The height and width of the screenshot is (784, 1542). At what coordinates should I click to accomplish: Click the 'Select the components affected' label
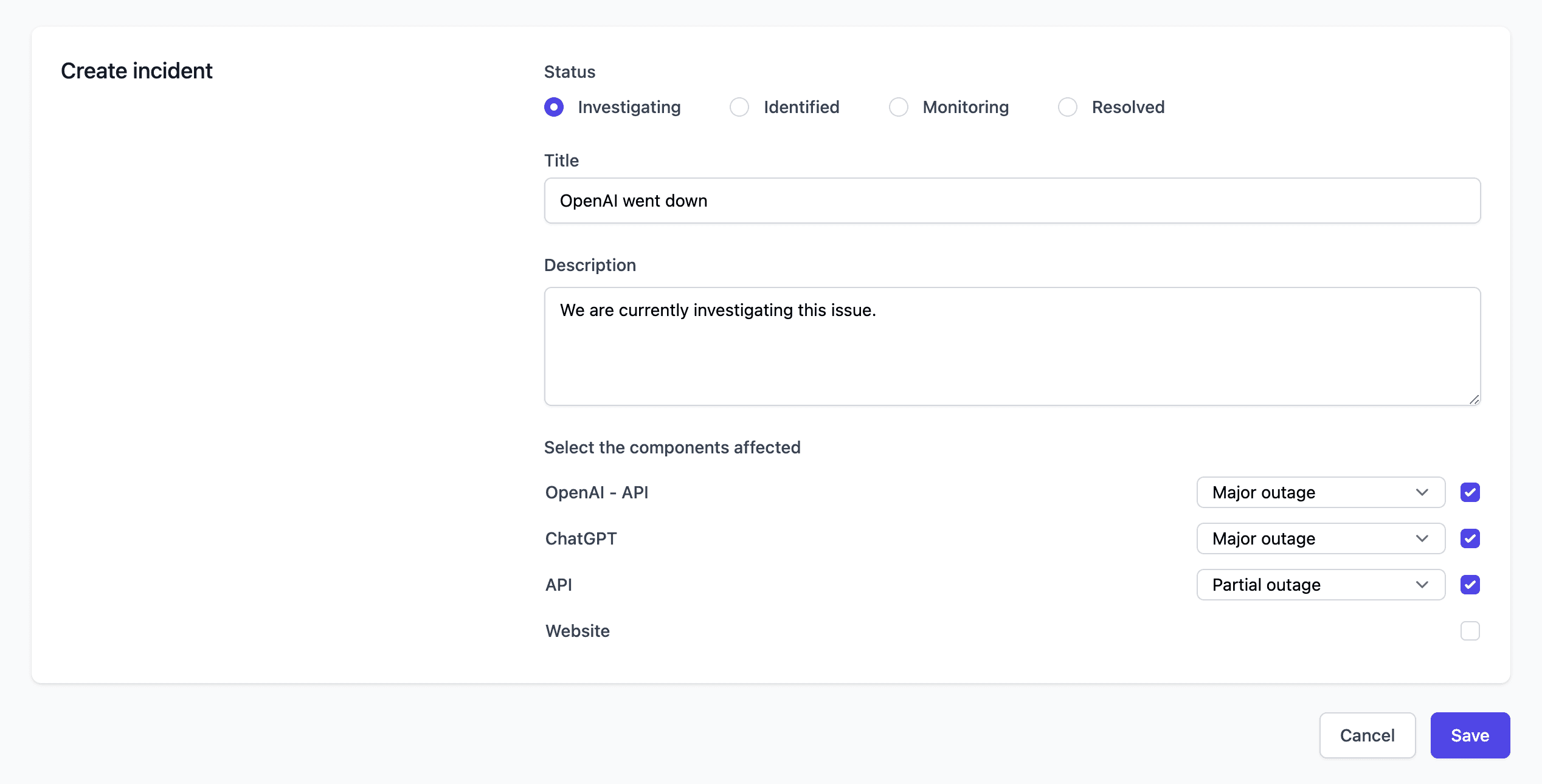pos(672,447)
